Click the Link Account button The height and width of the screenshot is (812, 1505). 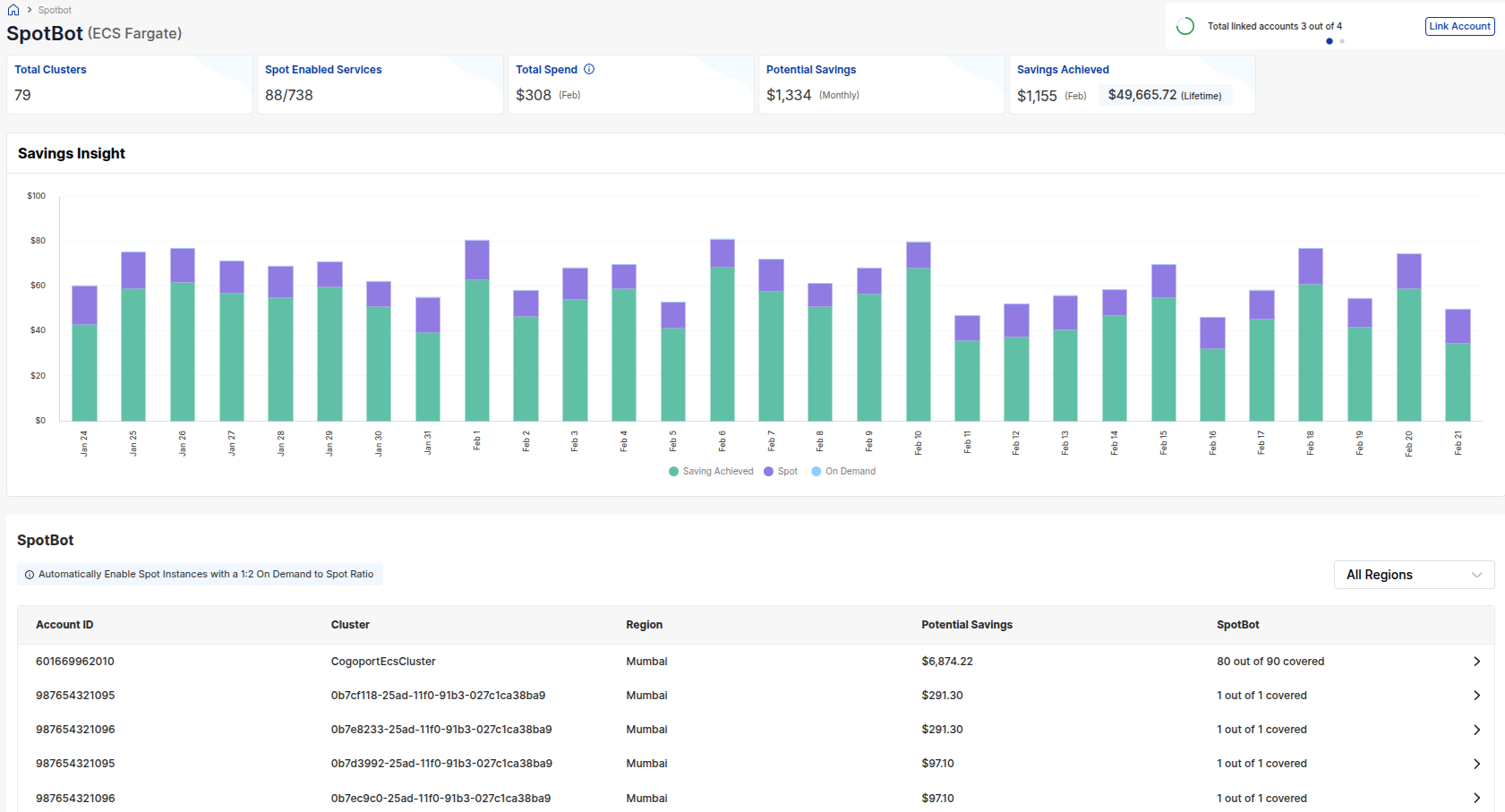(1459, 26)
